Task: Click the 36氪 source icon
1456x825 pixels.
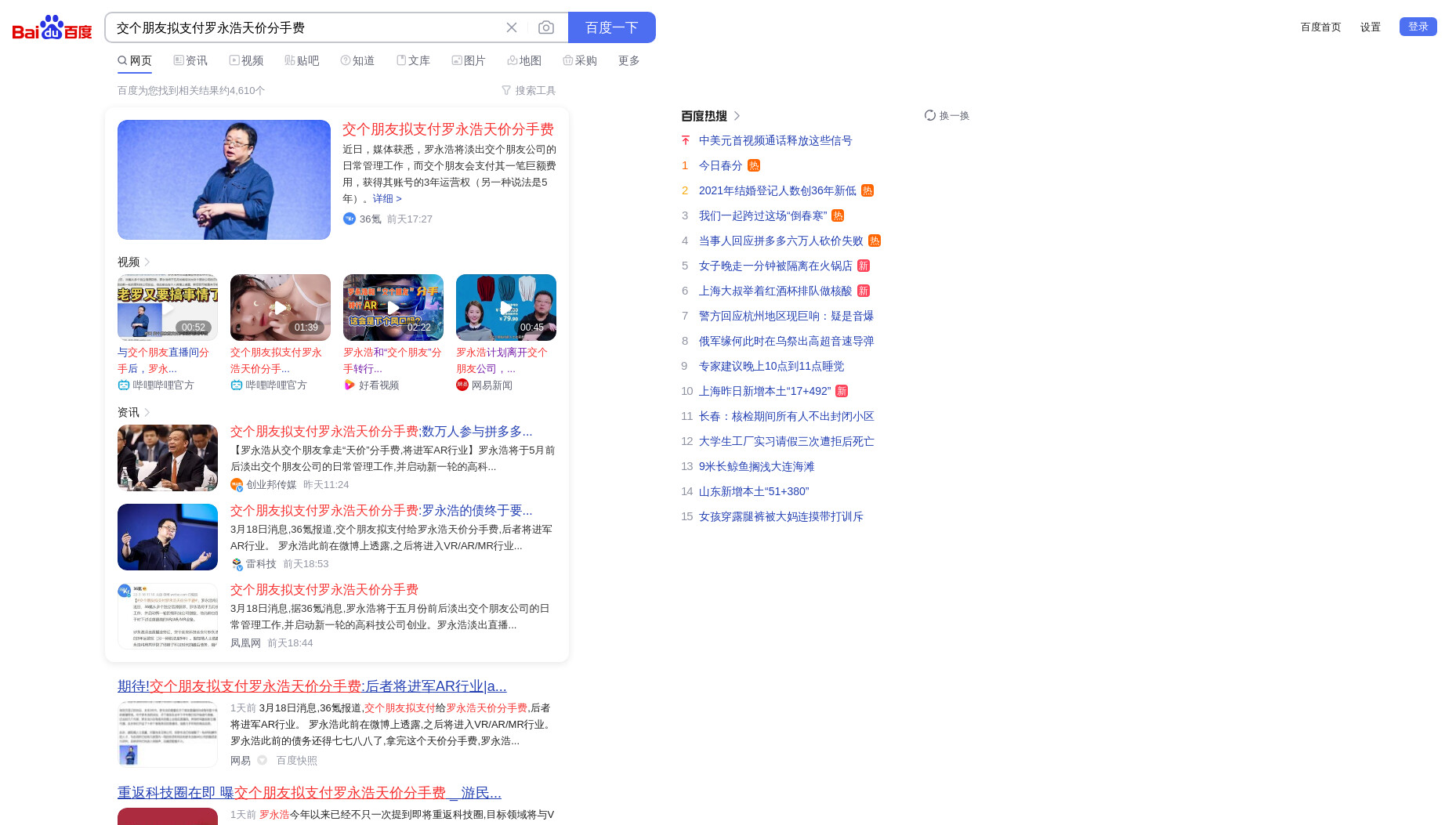Action: (x=350, y=219)
